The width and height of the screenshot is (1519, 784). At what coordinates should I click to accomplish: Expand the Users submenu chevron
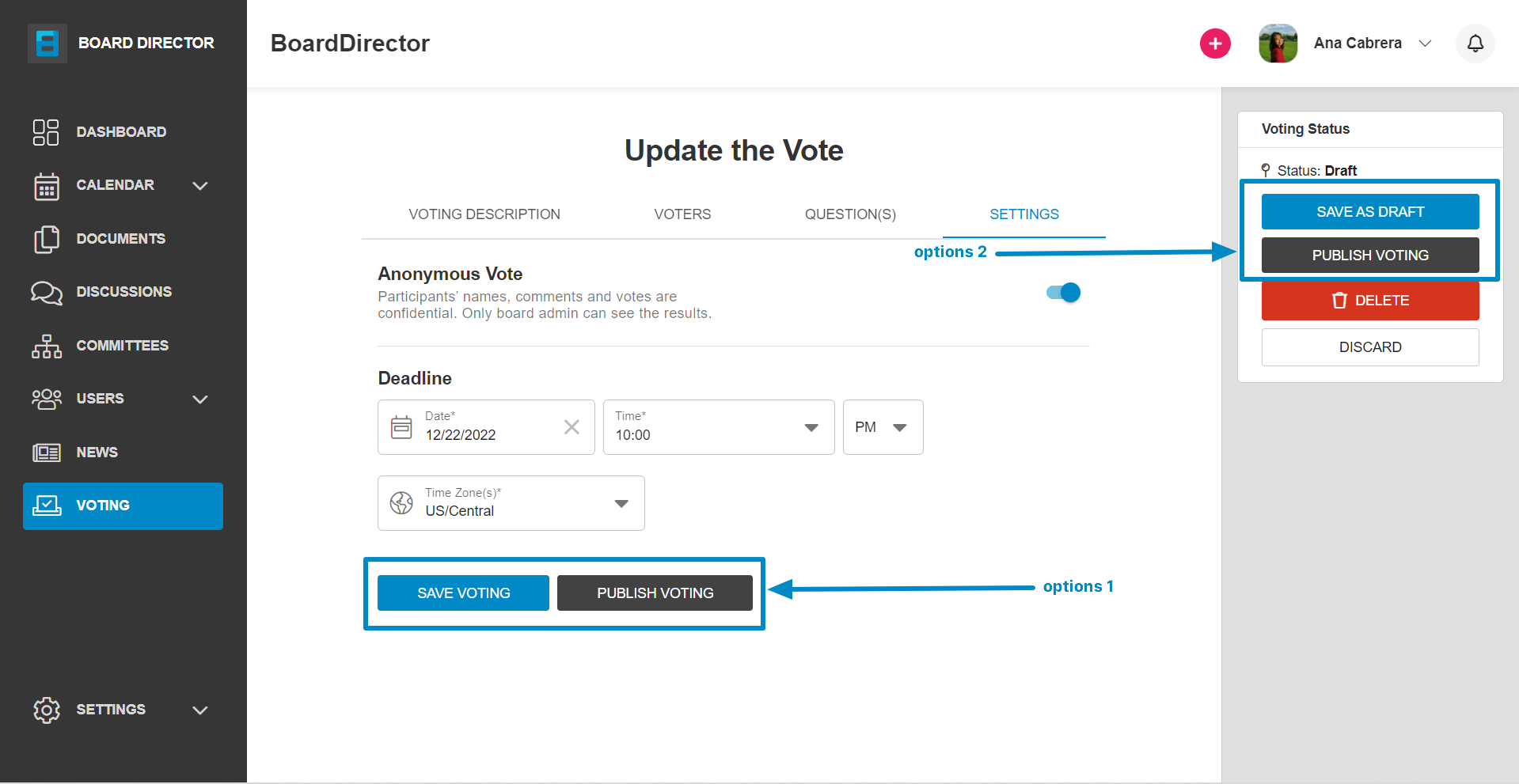[x=200, y=400]
